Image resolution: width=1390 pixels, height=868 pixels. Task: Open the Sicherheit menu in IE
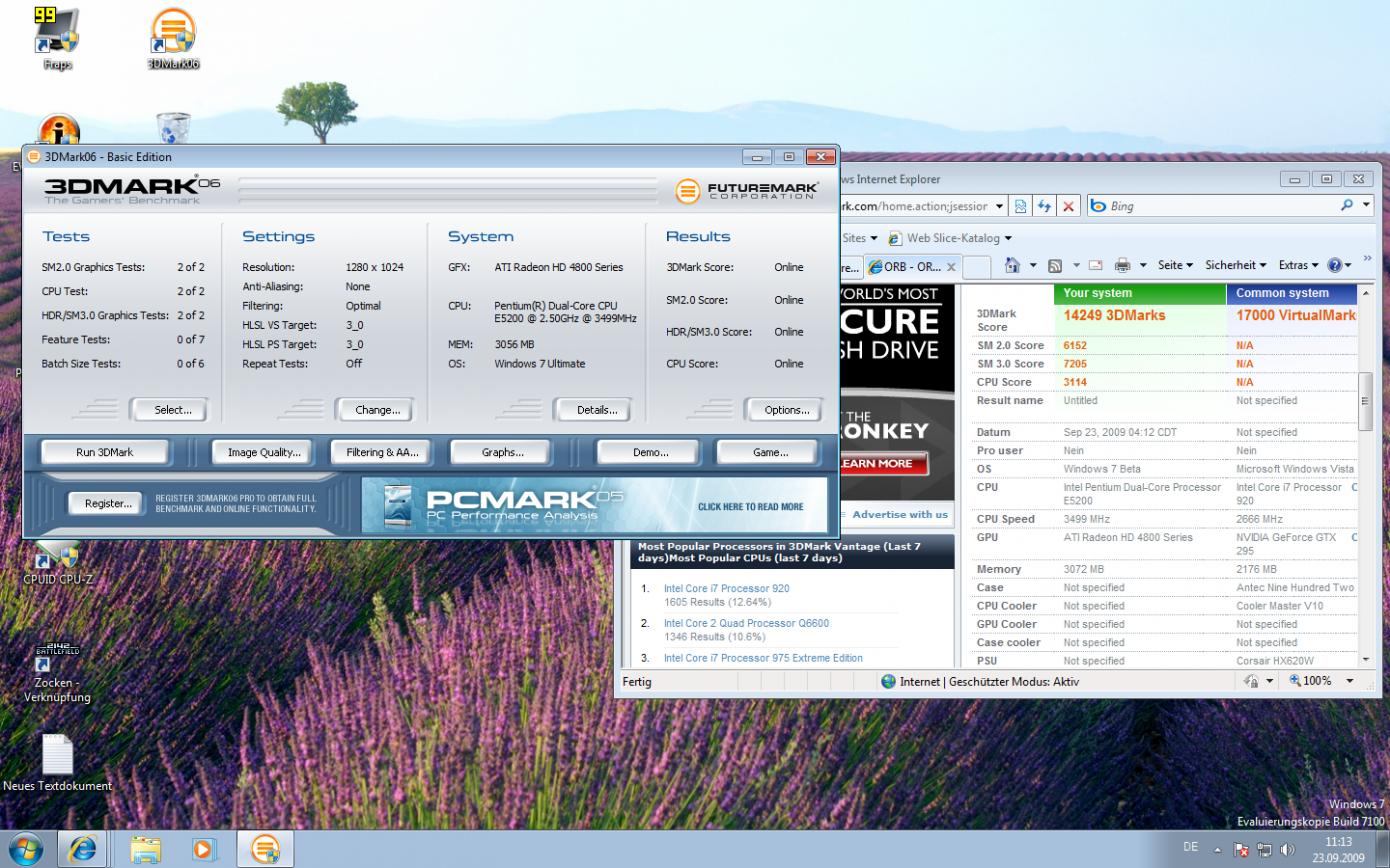click(x=1236, y=265)
